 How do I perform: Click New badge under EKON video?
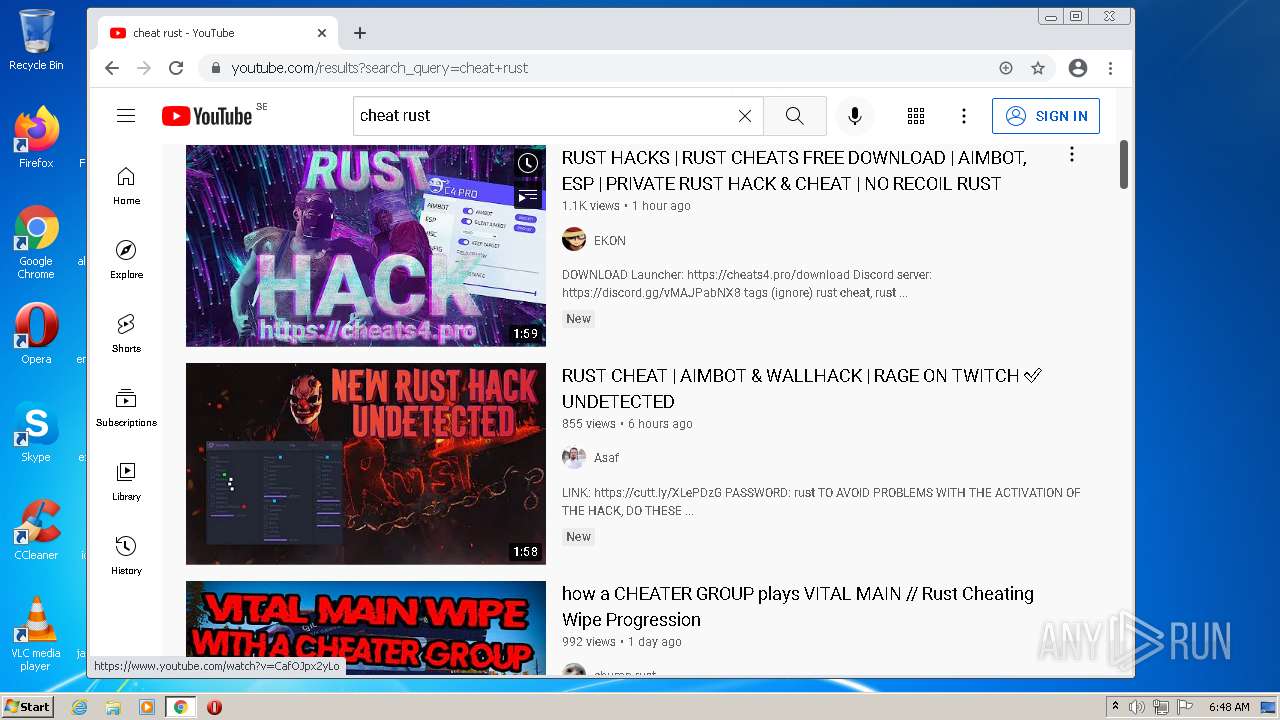pos(579,319)
